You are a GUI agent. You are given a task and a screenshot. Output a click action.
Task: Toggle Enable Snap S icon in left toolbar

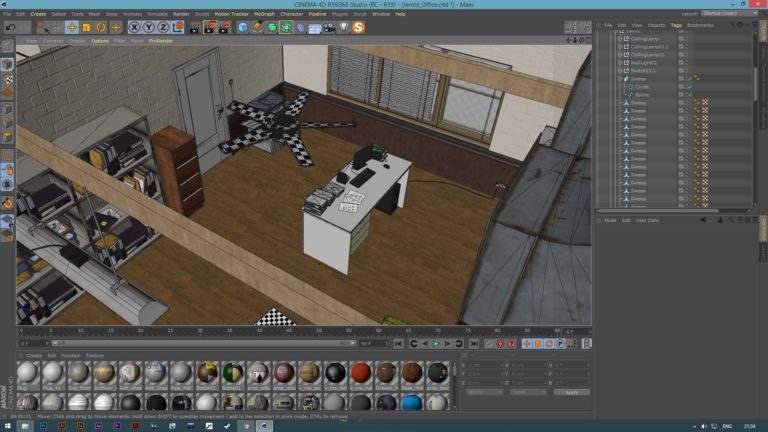pos(7,185)
